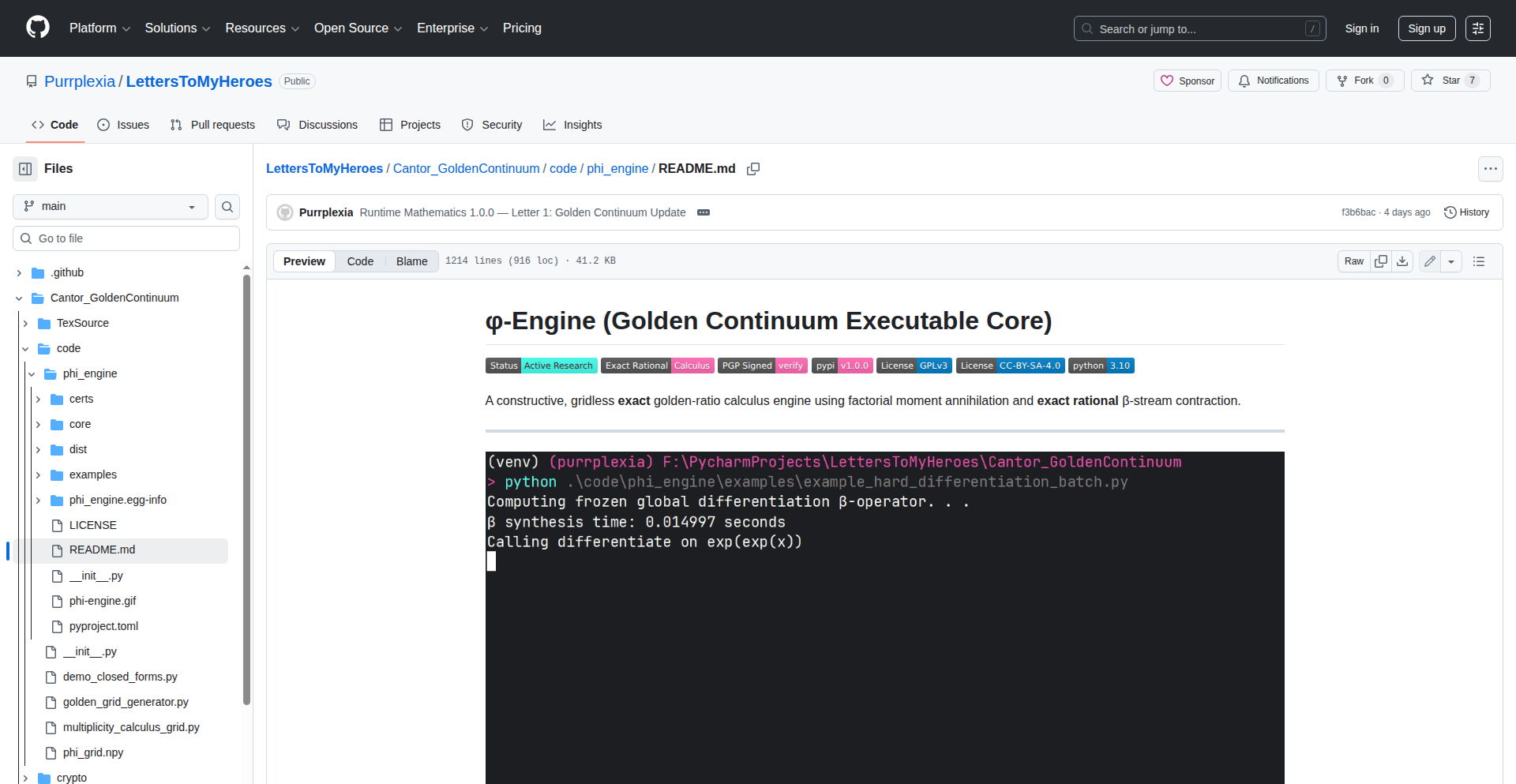Search files using the magnifier icon button
Viewport: 1516px width, 784px height.
[227, 207]
